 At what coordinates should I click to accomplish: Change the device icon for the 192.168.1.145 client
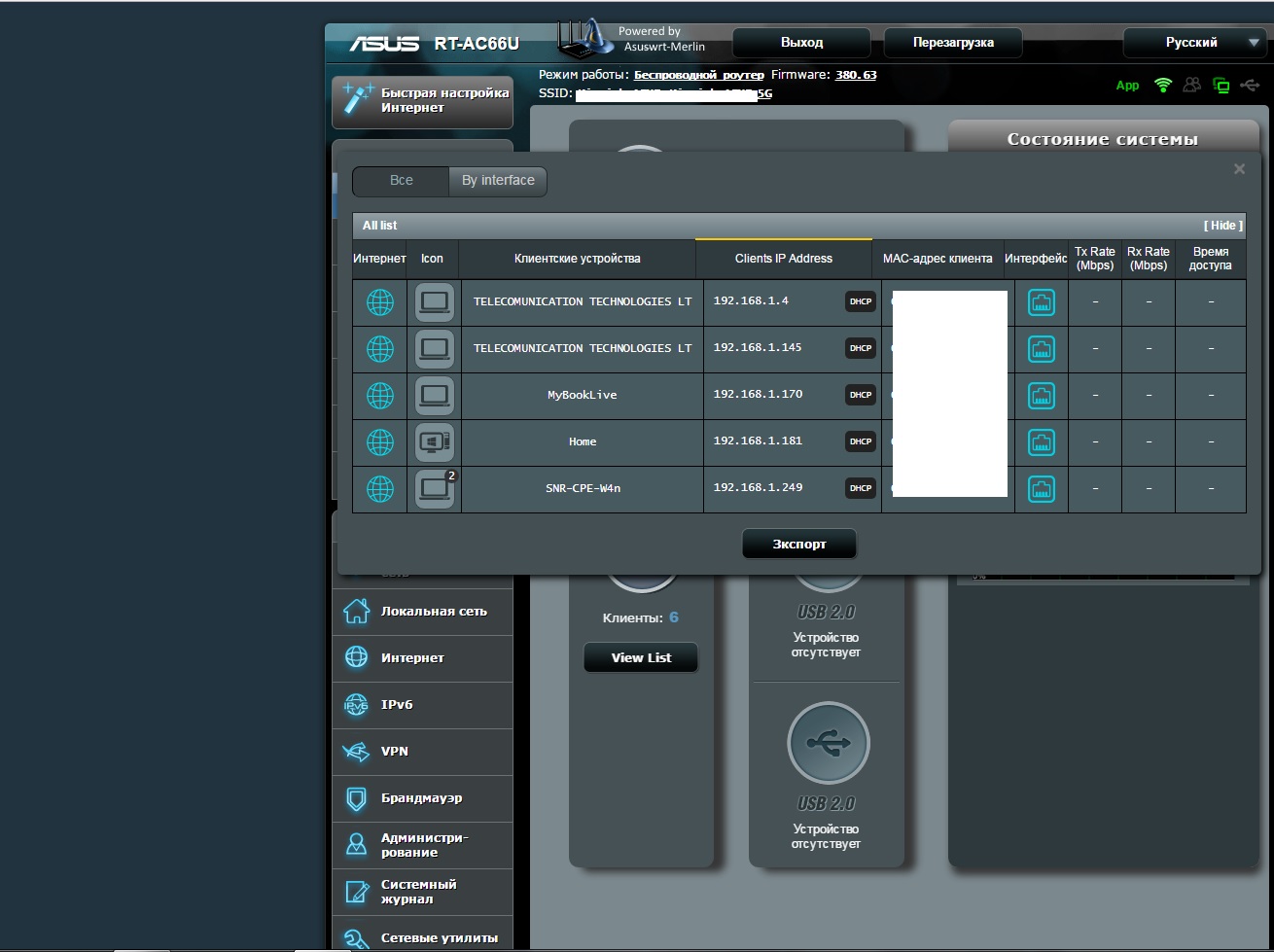(435, 349)
